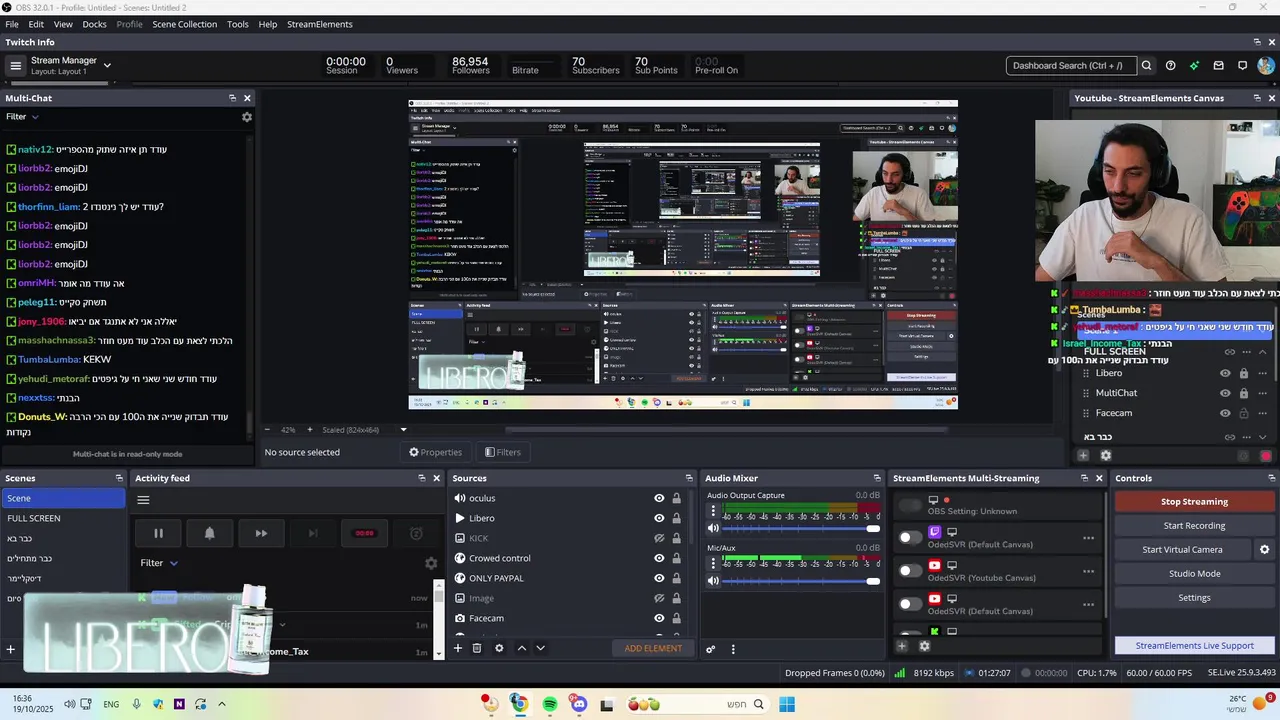This screenshot has width=1280, height=720.
Task: Click Stop Streaming button
Action: coord(1194,502)
